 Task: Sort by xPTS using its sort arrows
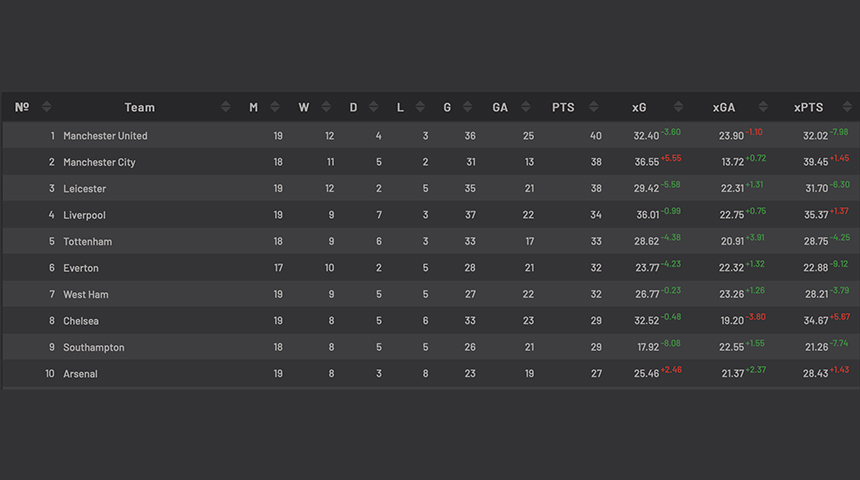[847, 106]
